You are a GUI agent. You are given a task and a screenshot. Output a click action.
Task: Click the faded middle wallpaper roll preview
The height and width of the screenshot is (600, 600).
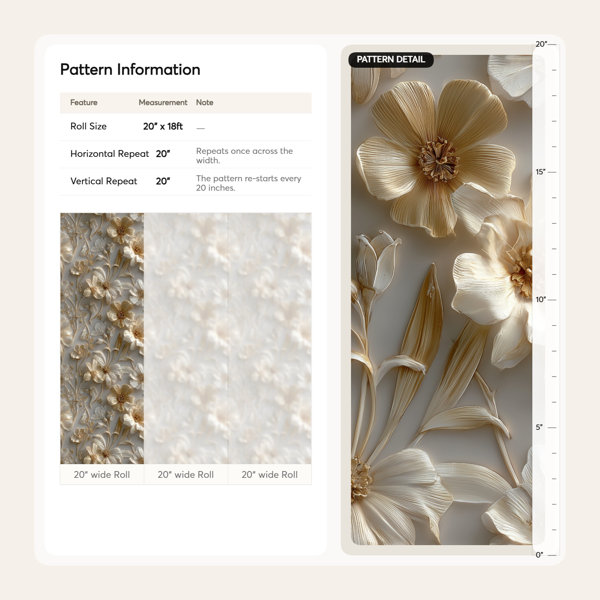tap(186, 338)
